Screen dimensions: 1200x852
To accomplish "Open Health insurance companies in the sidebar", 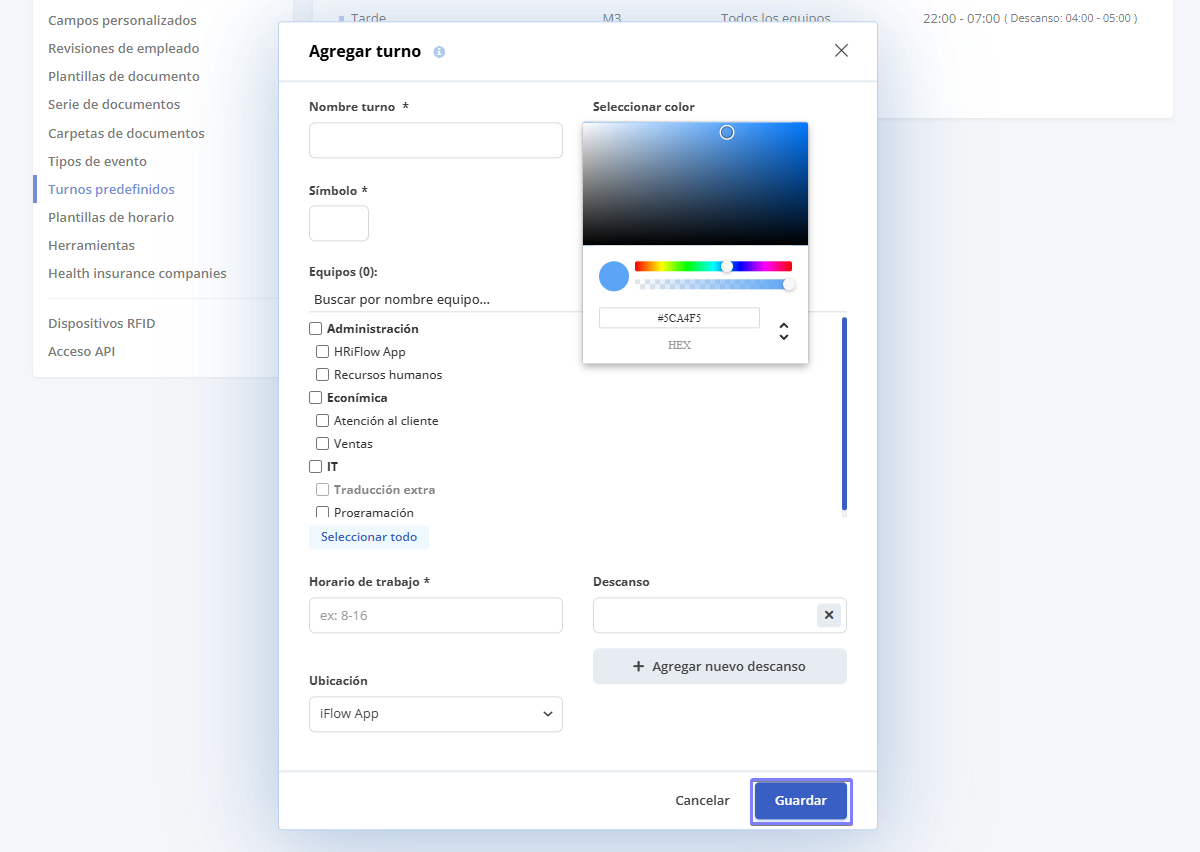I will click(x=137, y=273).
